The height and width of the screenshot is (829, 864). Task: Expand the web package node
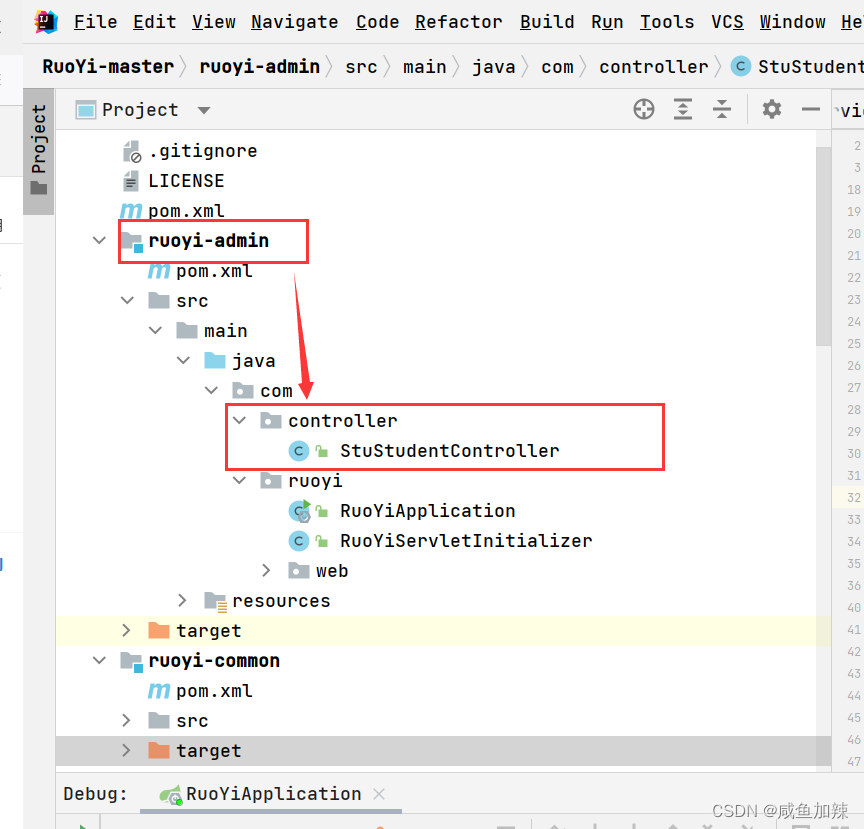tap(267, 570)
